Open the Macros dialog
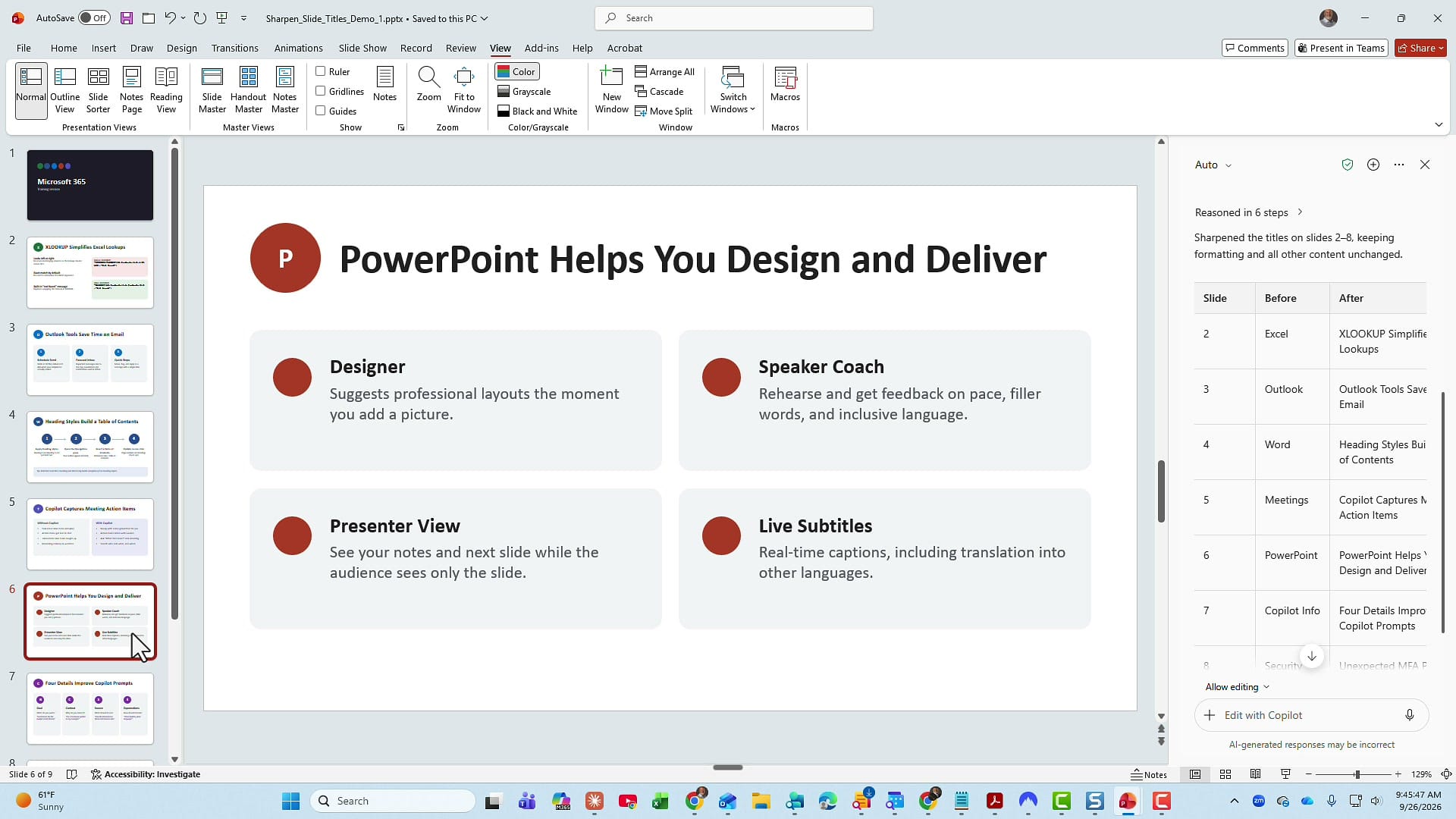 [x=785, y=84]
